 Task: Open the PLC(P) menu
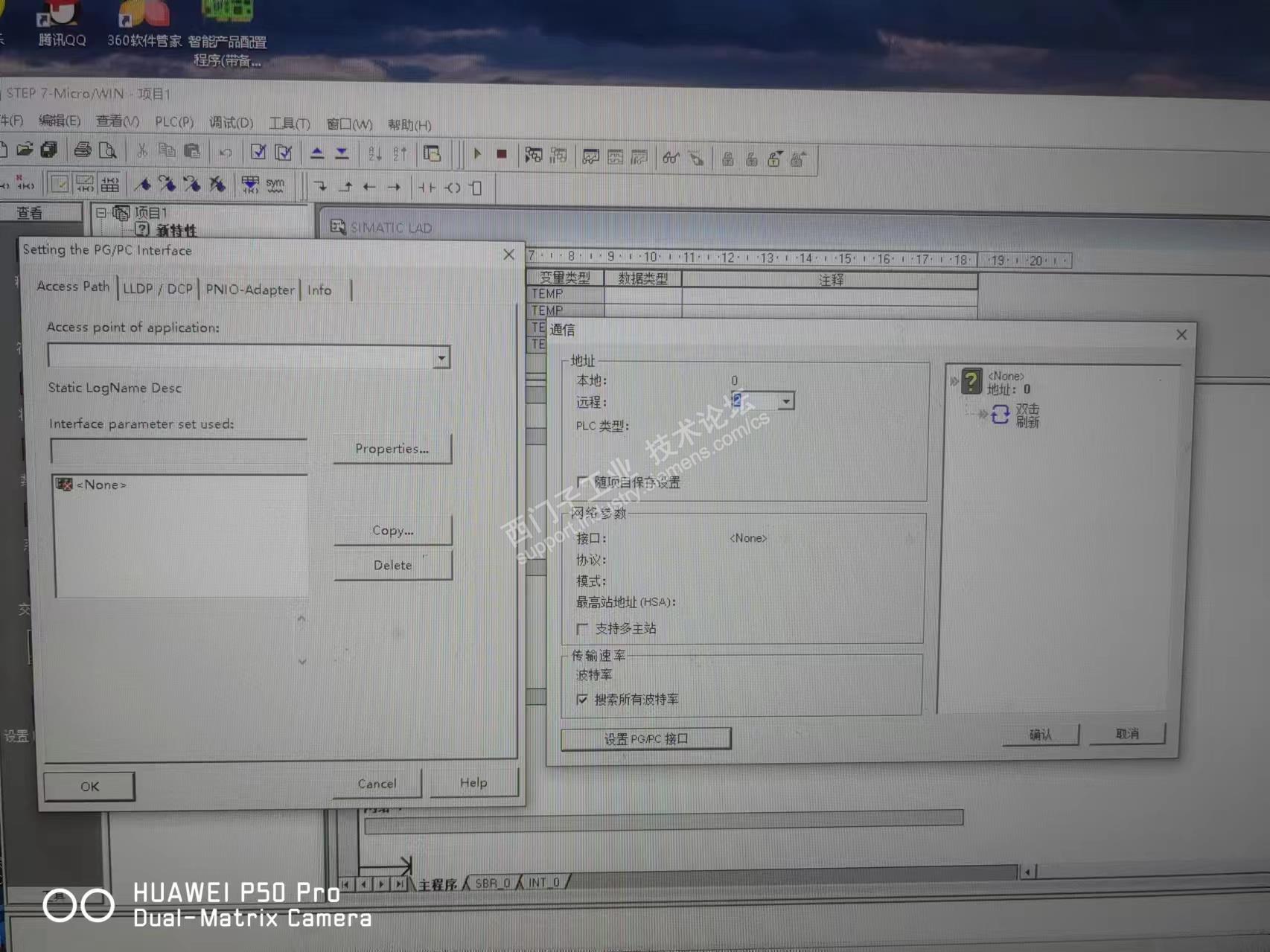point(174,121)
